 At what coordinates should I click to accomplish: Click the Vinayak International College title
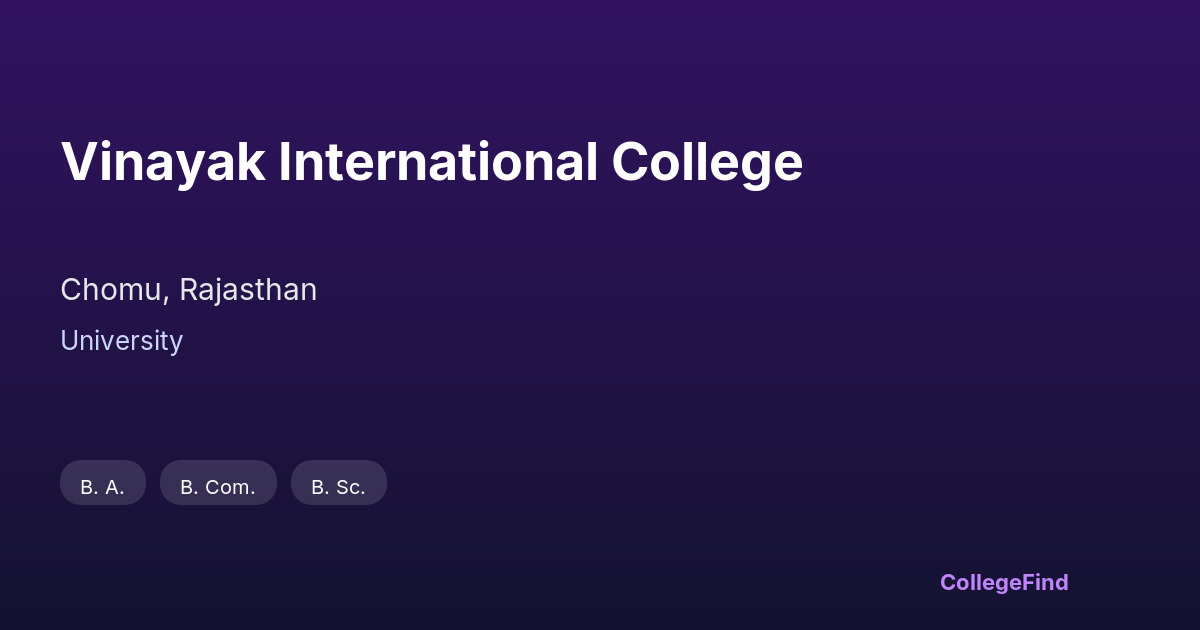pos(431,162)
